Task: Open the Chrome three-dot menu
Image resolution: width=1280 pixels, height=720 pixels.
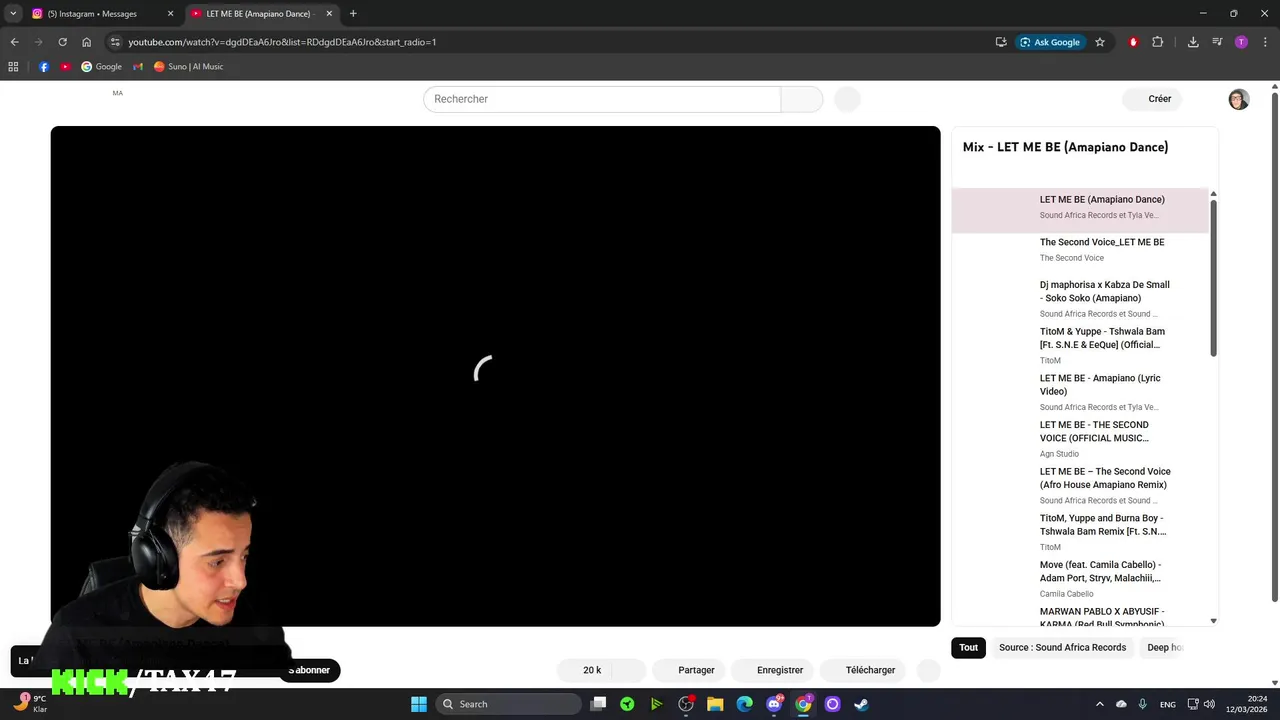Action: tap(1265, 42)
